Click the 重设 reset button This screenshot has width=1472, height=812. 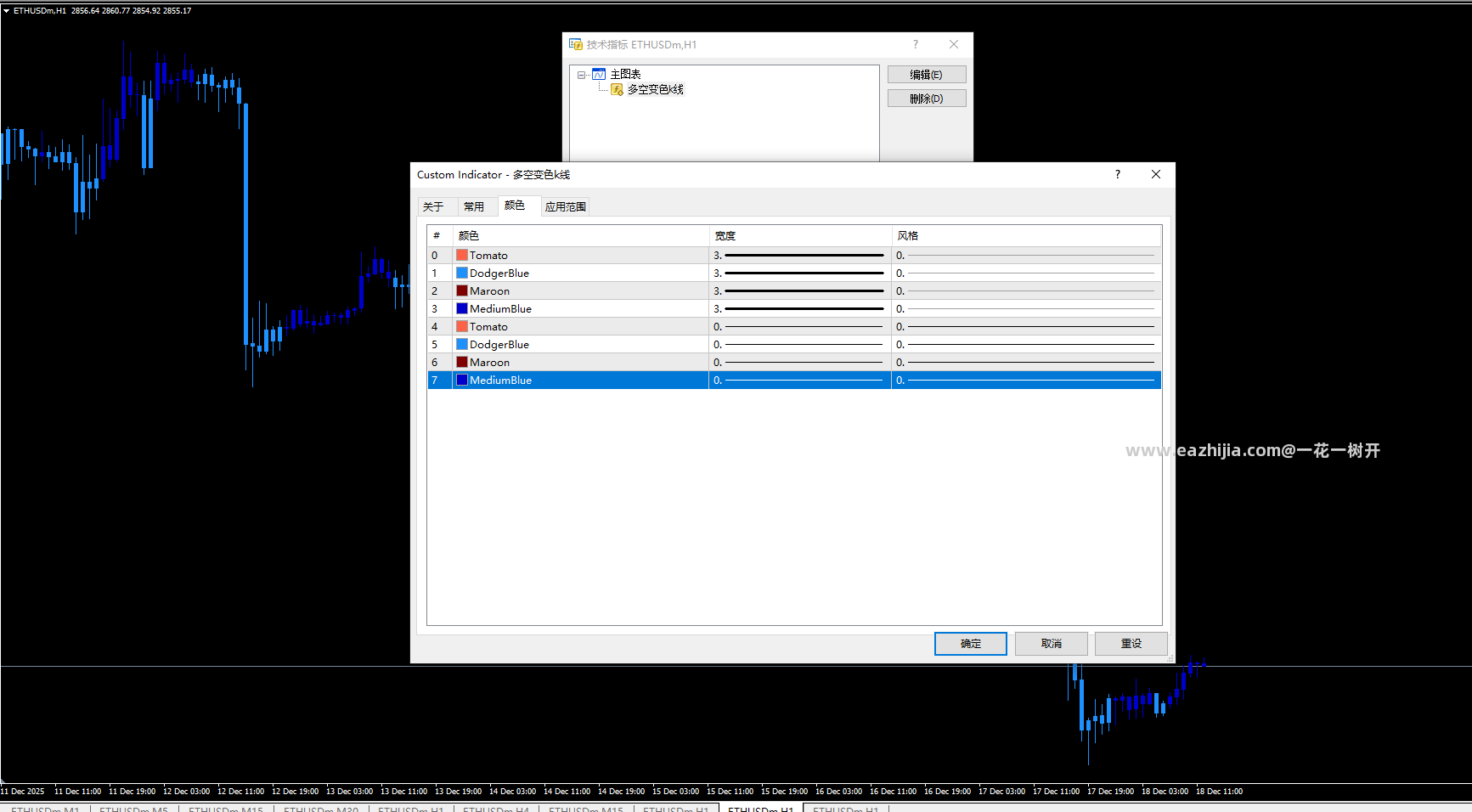[x=1131, y=644]
